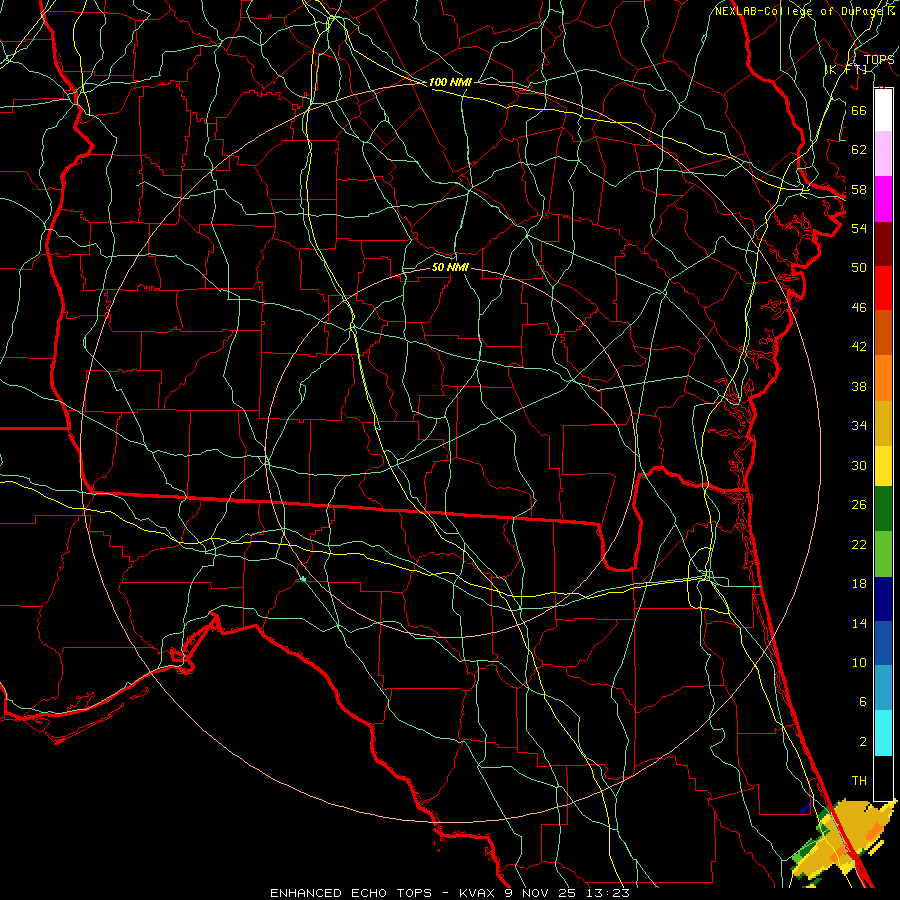
Task: Click the 58 value on the legend
Action: pos(859,189)
